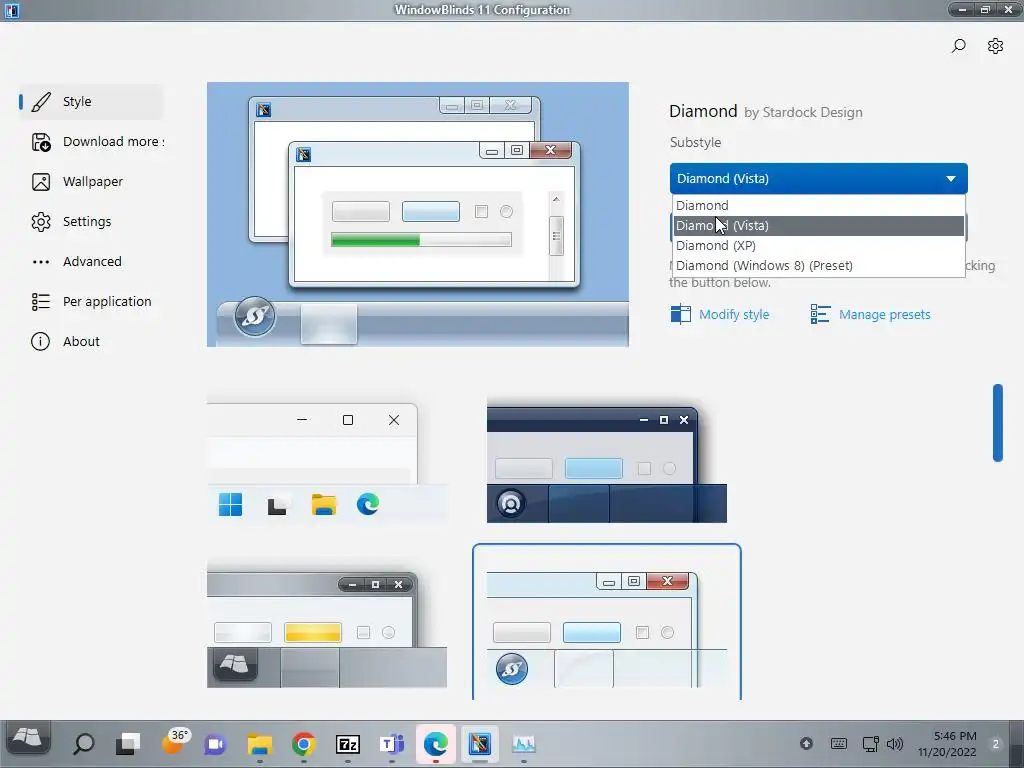Click the touch keyboard tray icon

pos(839,744)
